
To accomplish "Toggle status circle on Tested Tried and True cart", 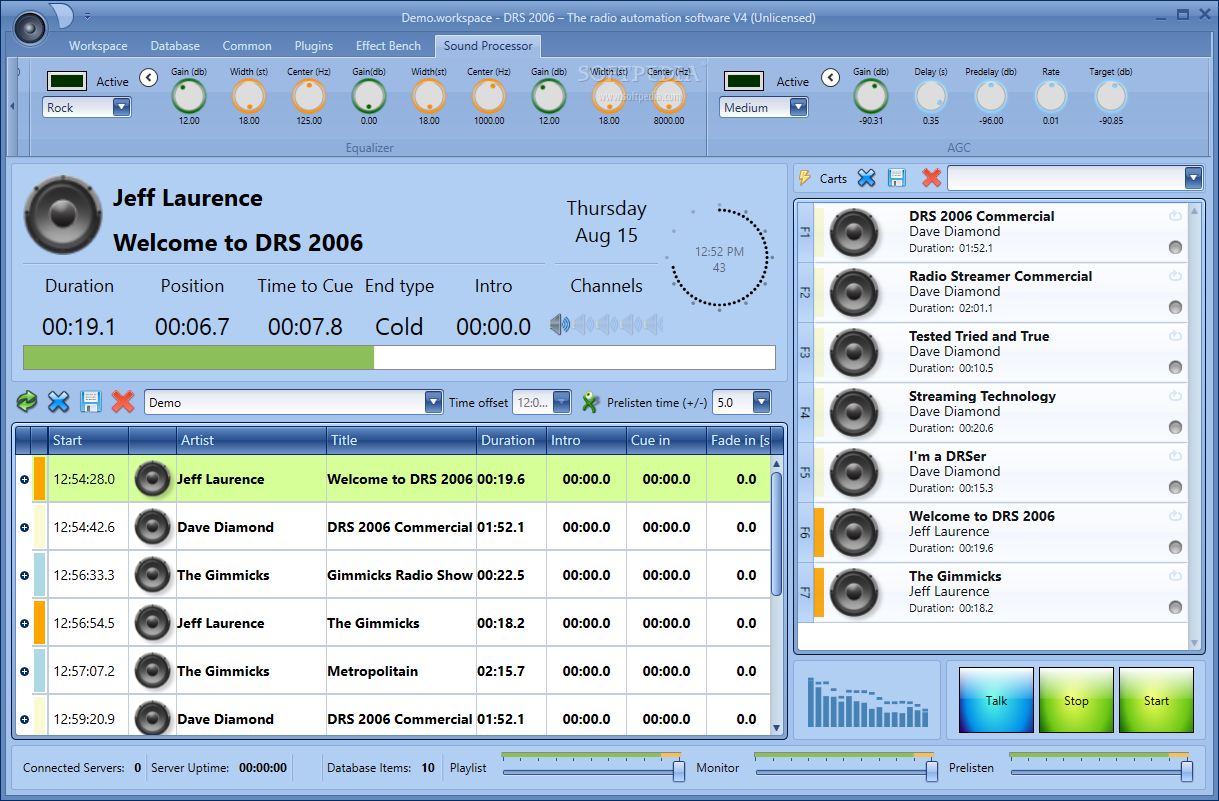I will click(x=1175, y=368).
